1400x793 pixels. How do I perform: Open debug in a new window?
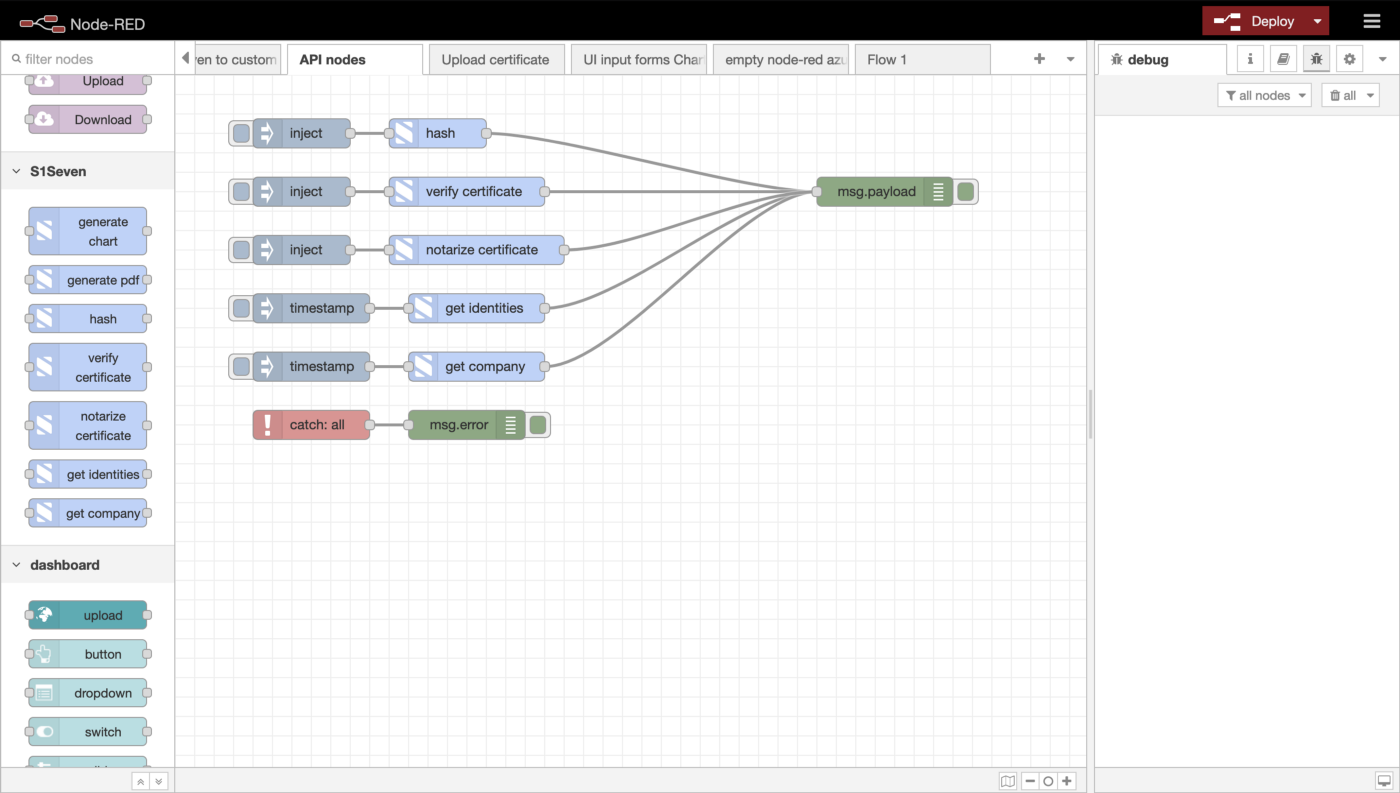[x=1383, y=781]
